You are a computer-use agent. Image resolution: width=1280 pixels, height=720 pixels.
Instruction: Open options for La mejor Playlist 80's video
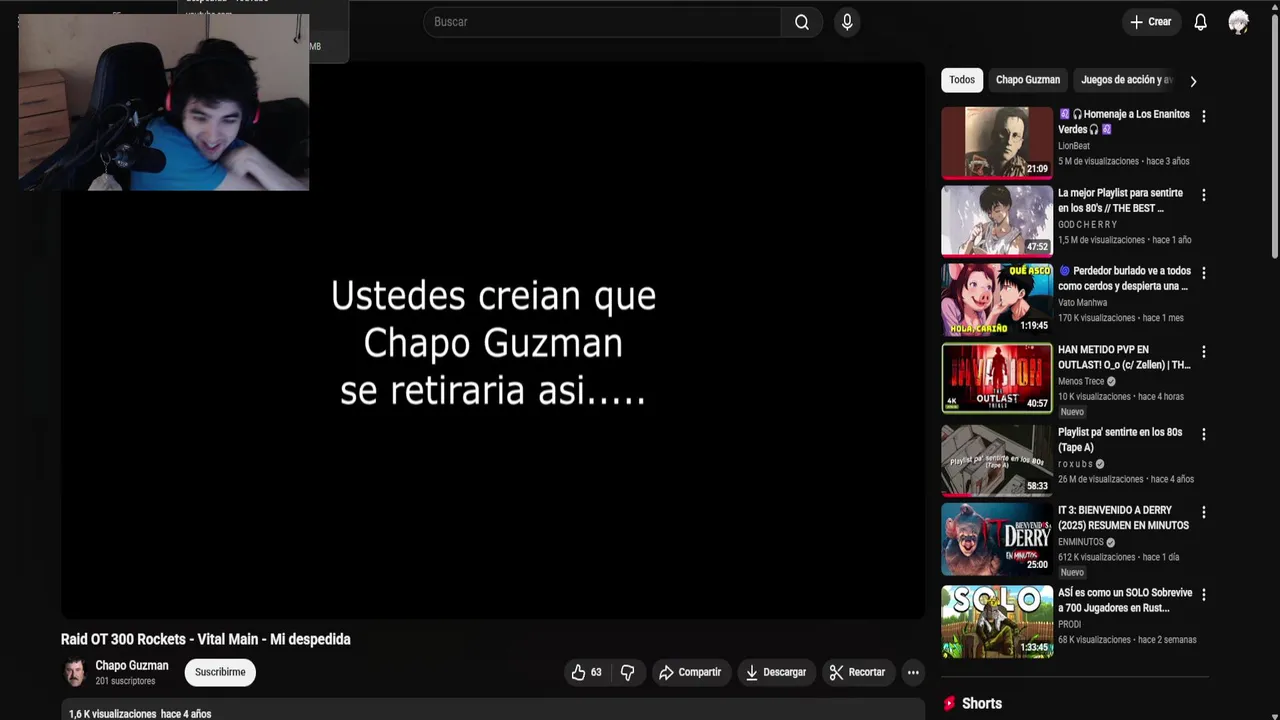(x=1203, y=195)
